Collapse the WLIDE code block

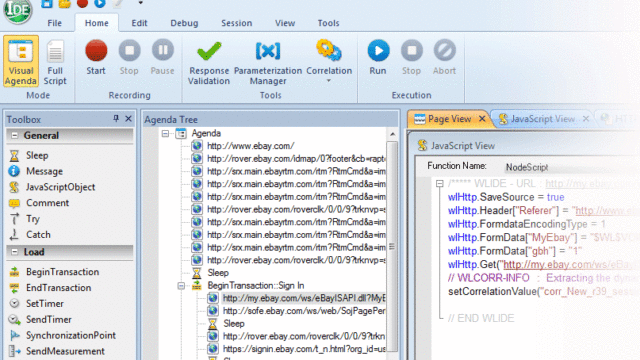tap(440, 184)
